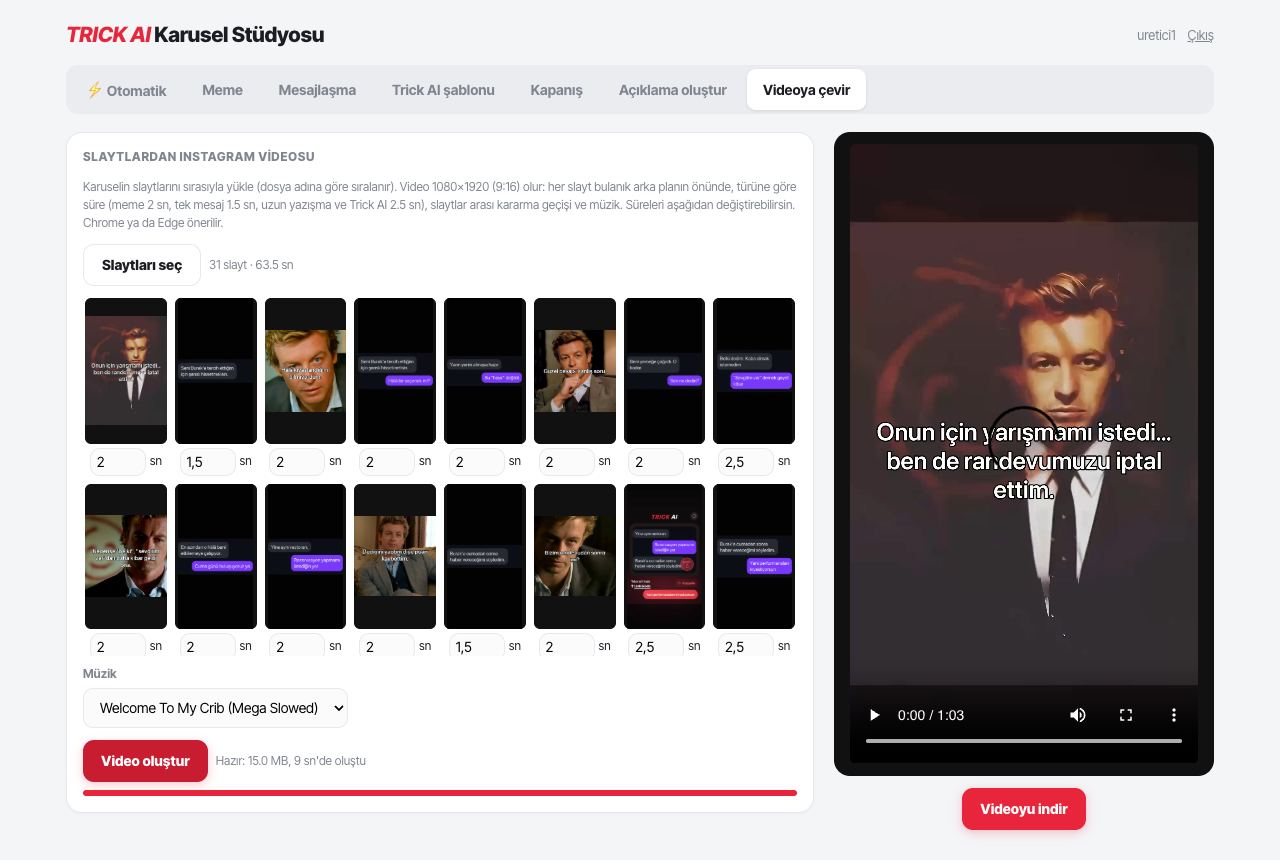
Task: Open the Trick AI şablonu tab
Action: point(443,90)
